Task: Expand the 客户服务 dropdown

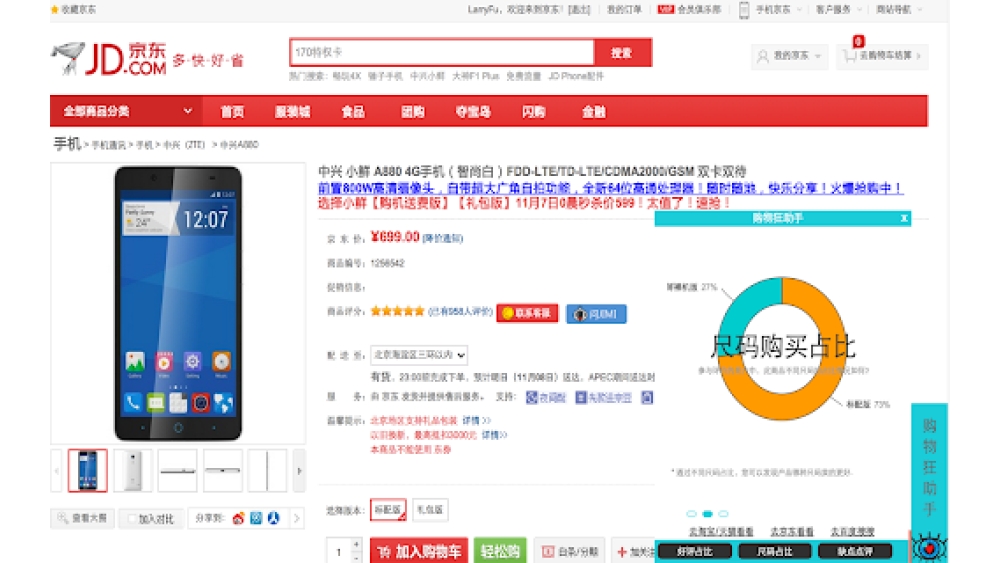Action: coord(858,10)
